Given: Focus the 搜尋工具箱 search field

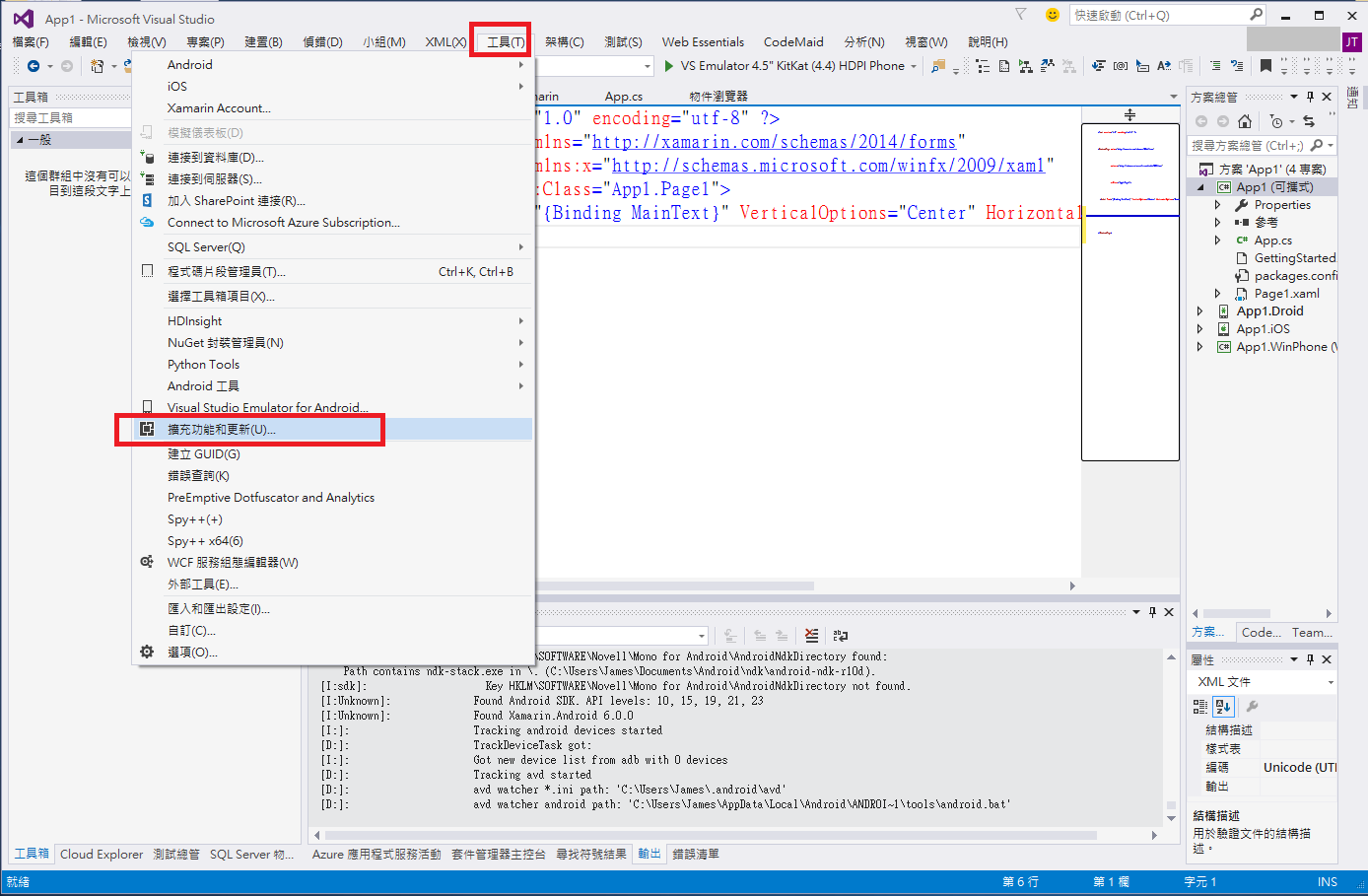Looking at the screenshot, I should (x=71, y=117).
